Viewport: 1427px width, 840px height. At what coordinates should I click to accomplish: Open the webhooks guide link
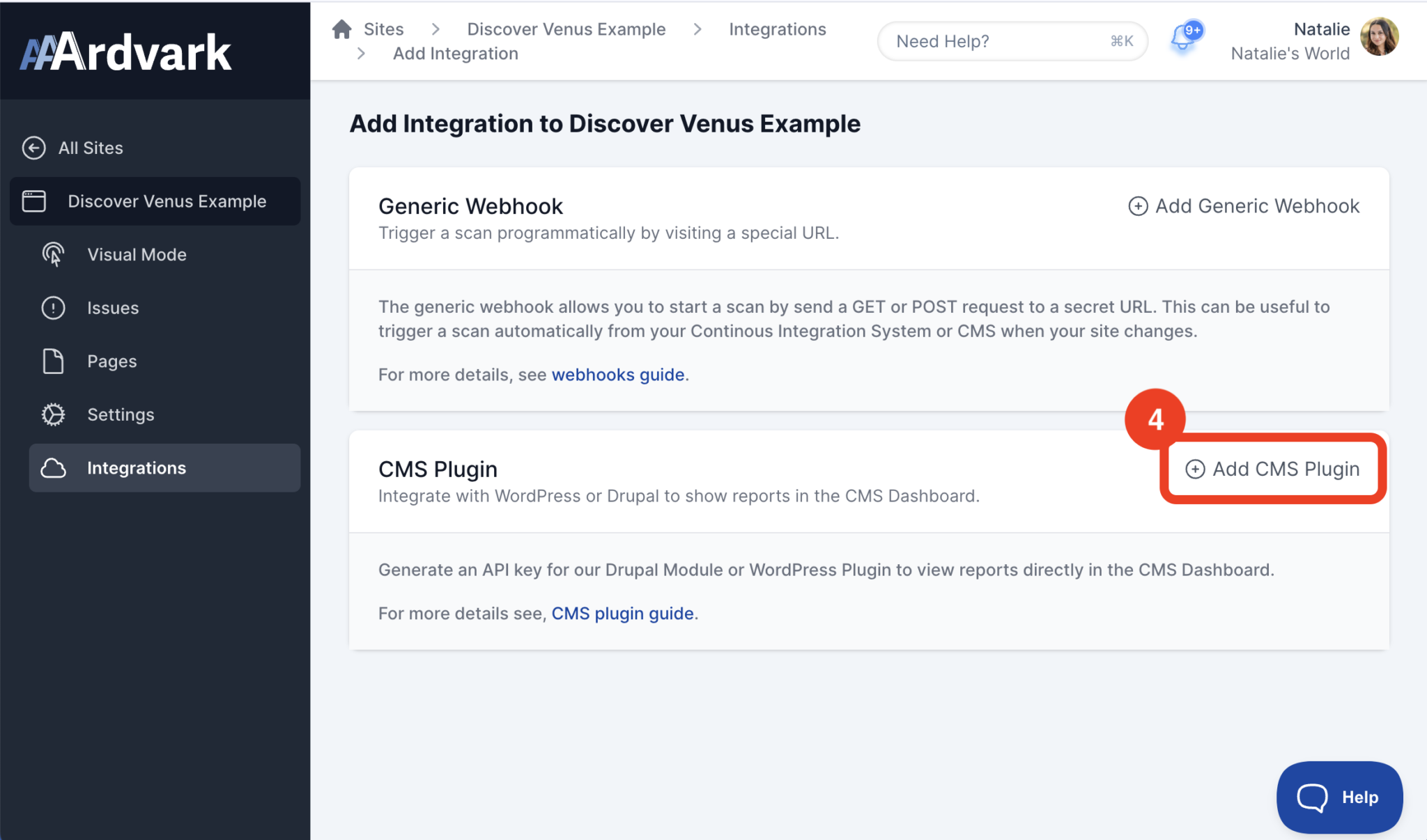click(617, 375)
